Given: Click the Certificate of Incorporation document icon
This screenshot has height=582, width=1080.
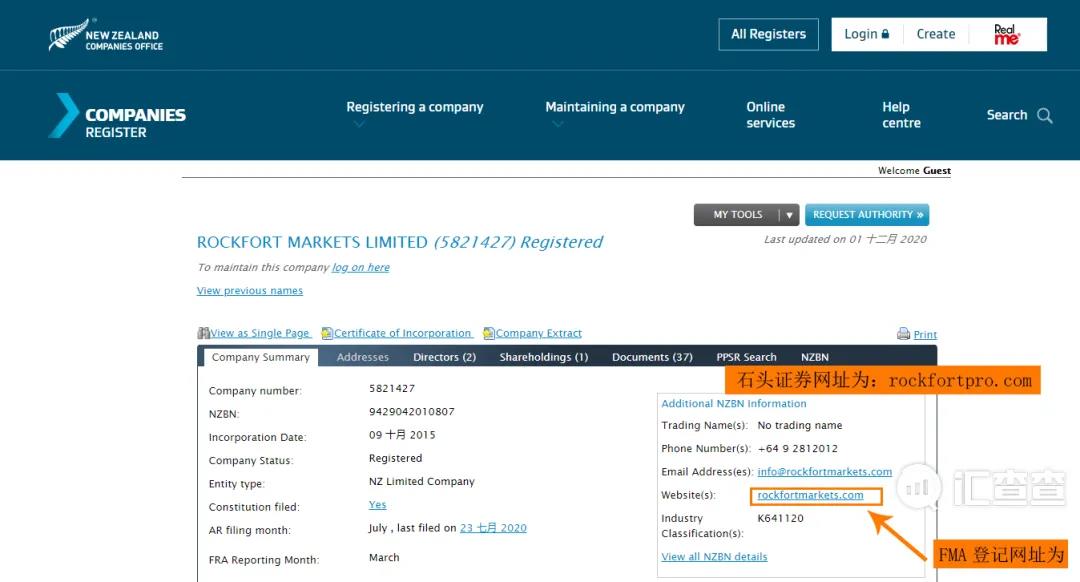Looking at the screenshot, I should click(327, 333).
